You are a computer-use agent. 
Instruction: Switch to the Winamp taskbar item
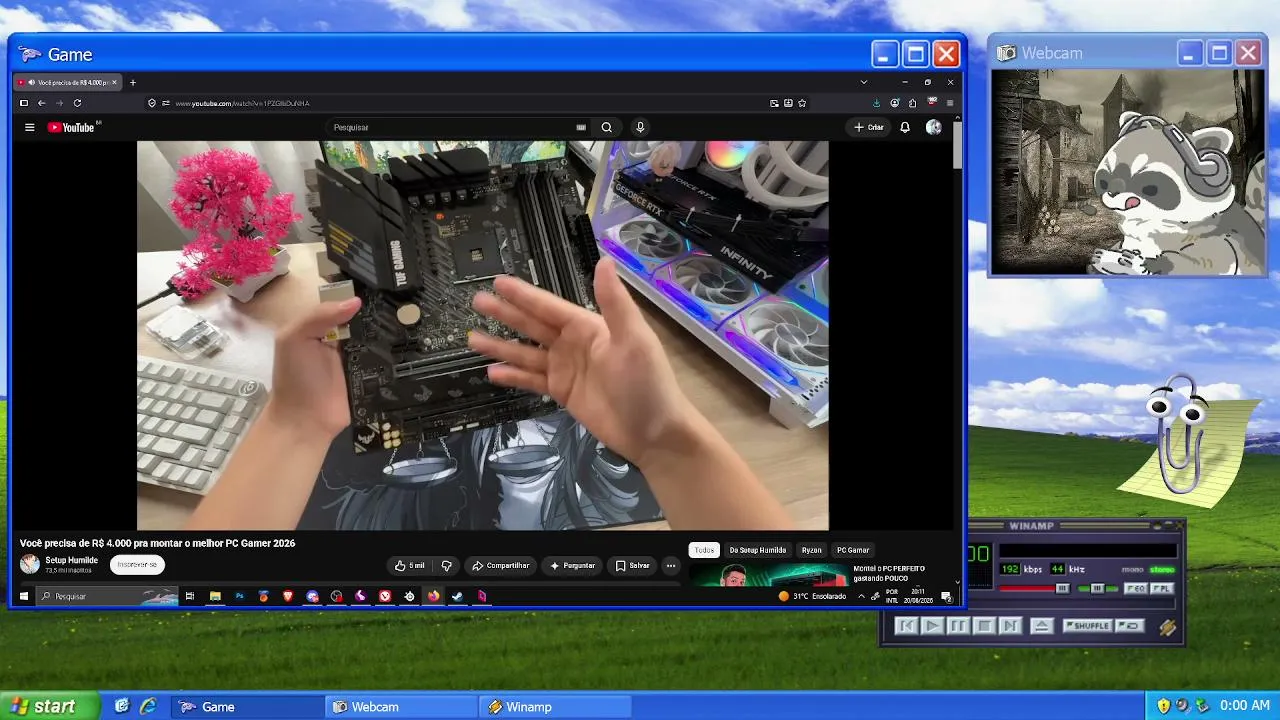(555, 707)
